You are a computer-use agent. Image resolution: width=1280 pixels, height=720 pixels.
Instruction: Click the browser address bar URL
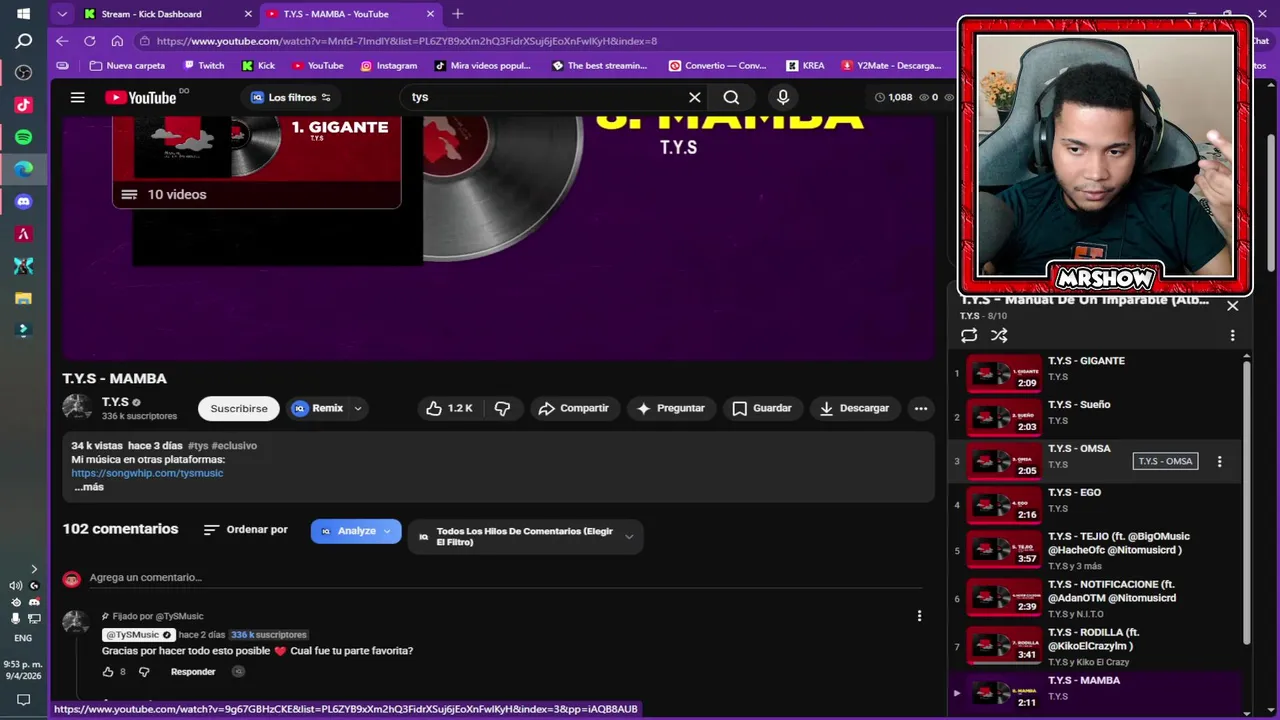pos(407,41)
